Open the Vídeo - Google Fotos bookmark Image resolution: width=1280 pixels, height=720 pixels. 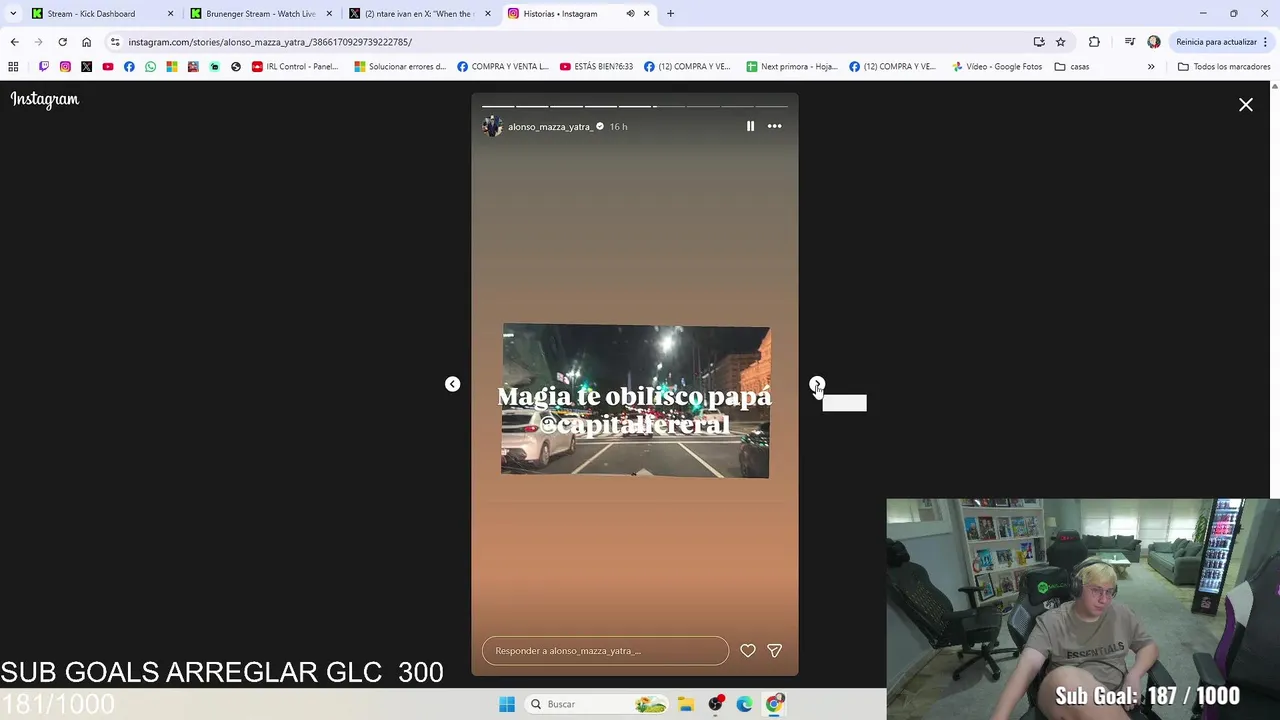coord(997,67)
